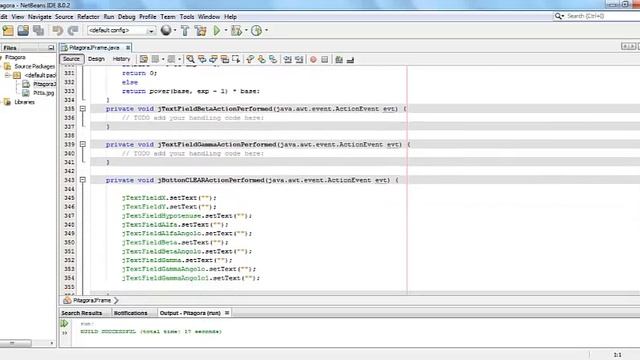Open the Profile Project dropdown arrow
This screenshot has height=360, width=640.
(x=267, y=30)
